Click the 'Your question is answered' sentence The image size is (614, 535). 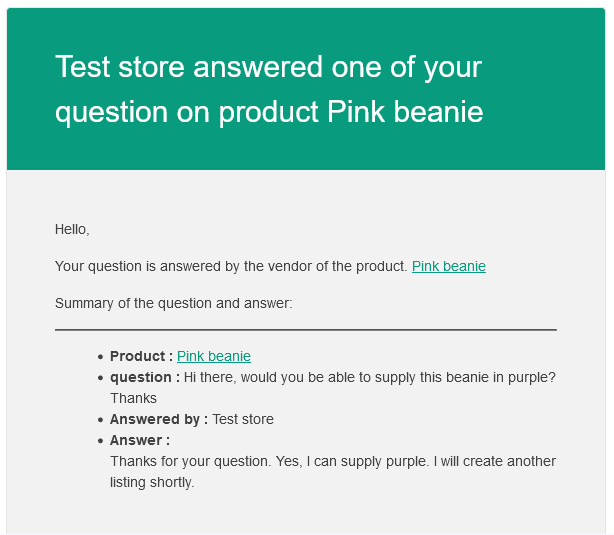pos(231,267)
